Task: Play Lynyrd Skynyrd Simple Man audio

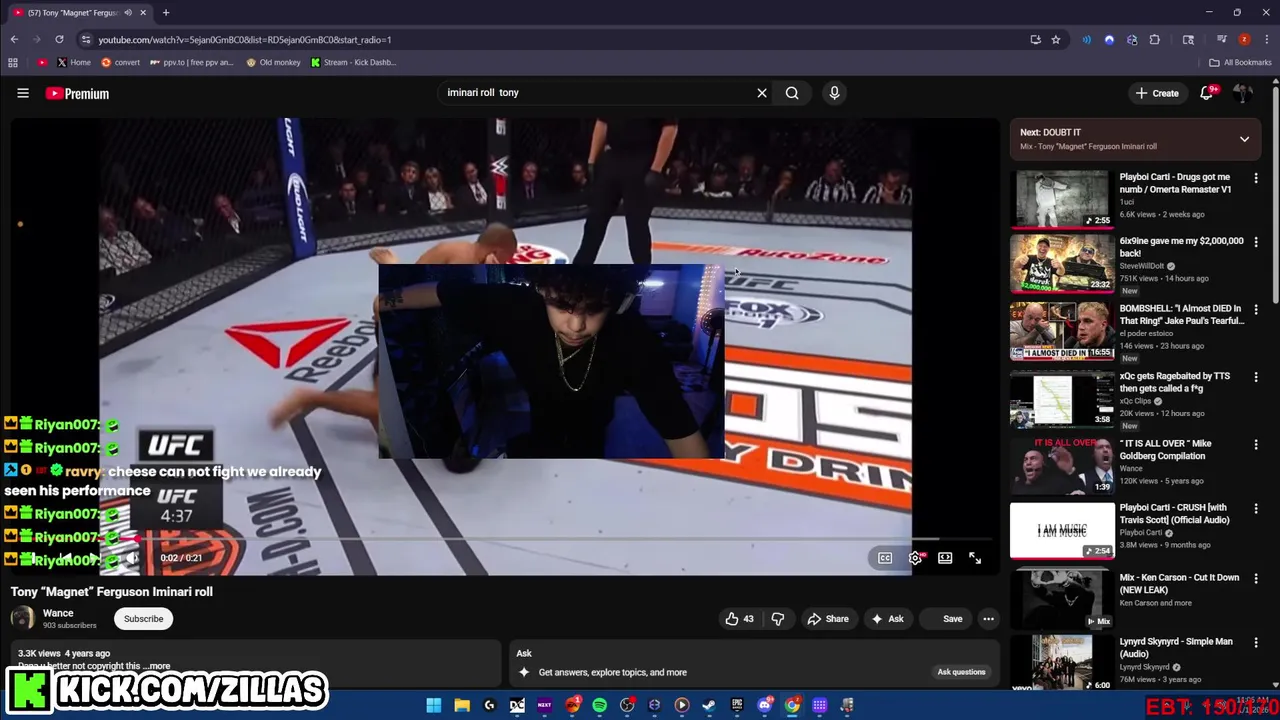Action: click(1062, 662)
